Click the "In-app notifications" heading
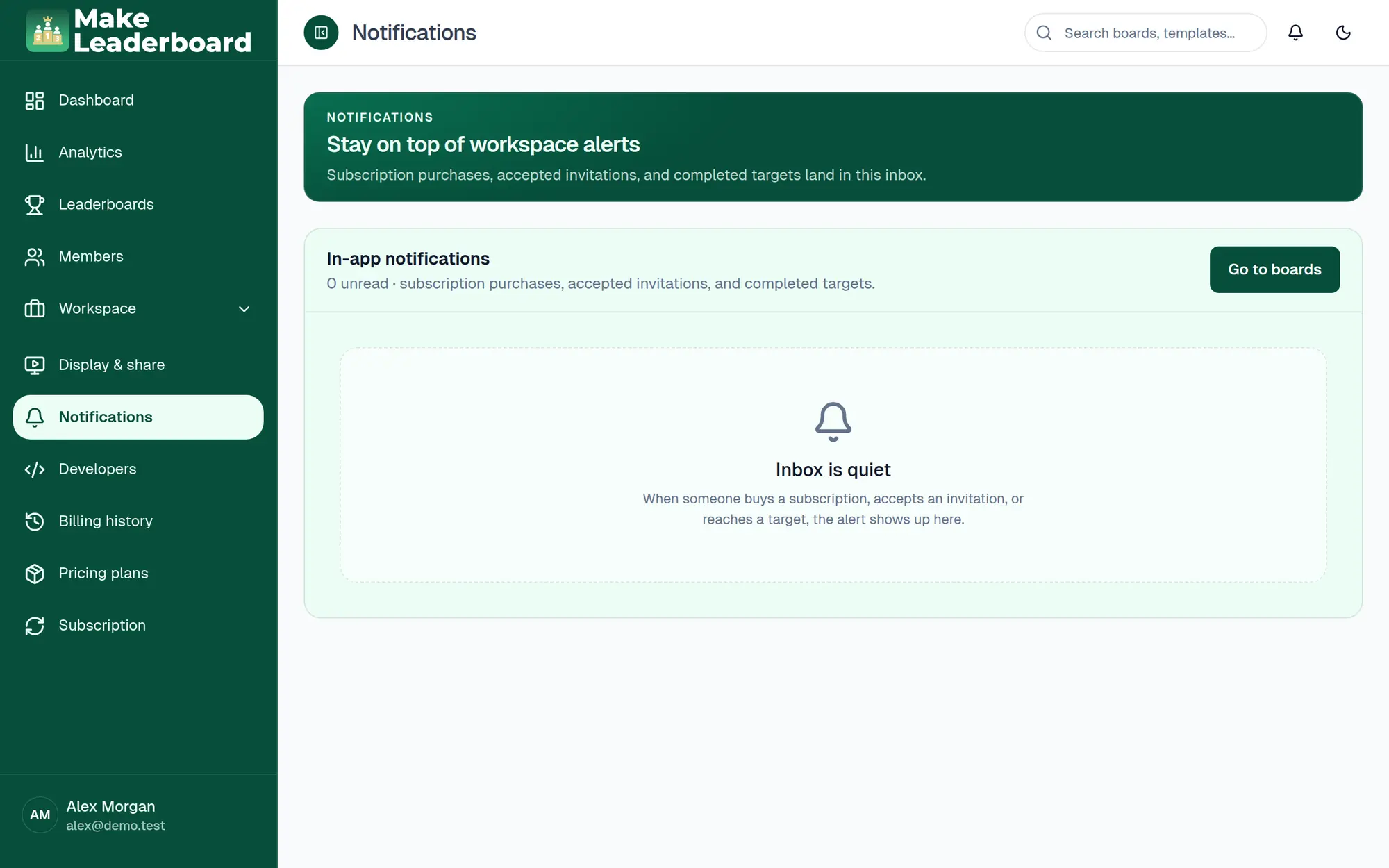The width and height of the screenshot is (1389, 868). tap(408, 259)
